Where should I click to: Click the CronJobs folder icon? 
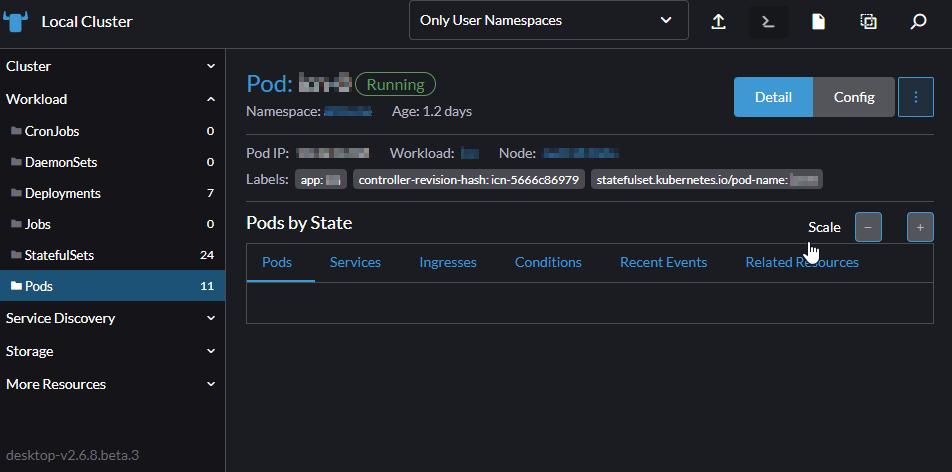coord(16,131)
